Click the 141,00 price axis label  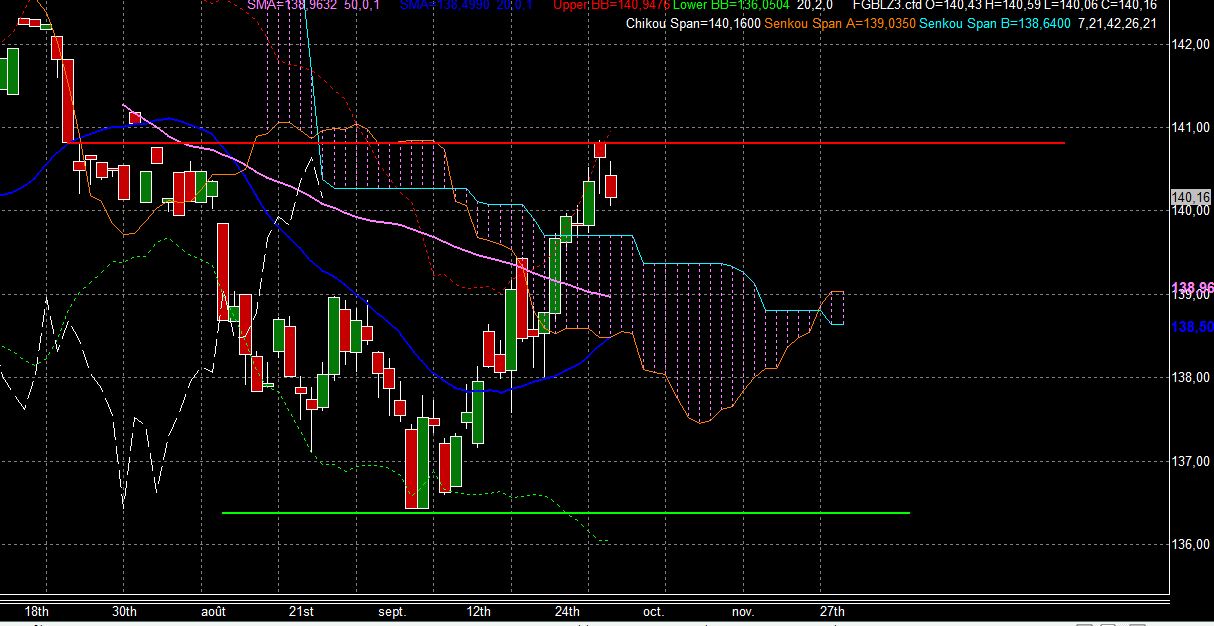pos(1192,128)
